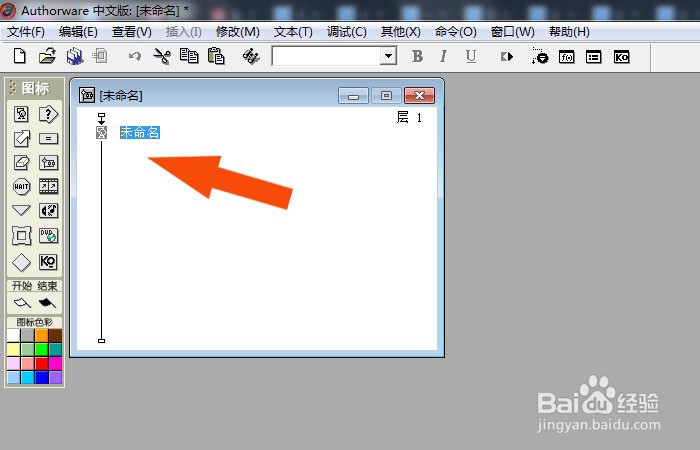
Task: Pick the DVD icon in the palette
Action: 48,235
